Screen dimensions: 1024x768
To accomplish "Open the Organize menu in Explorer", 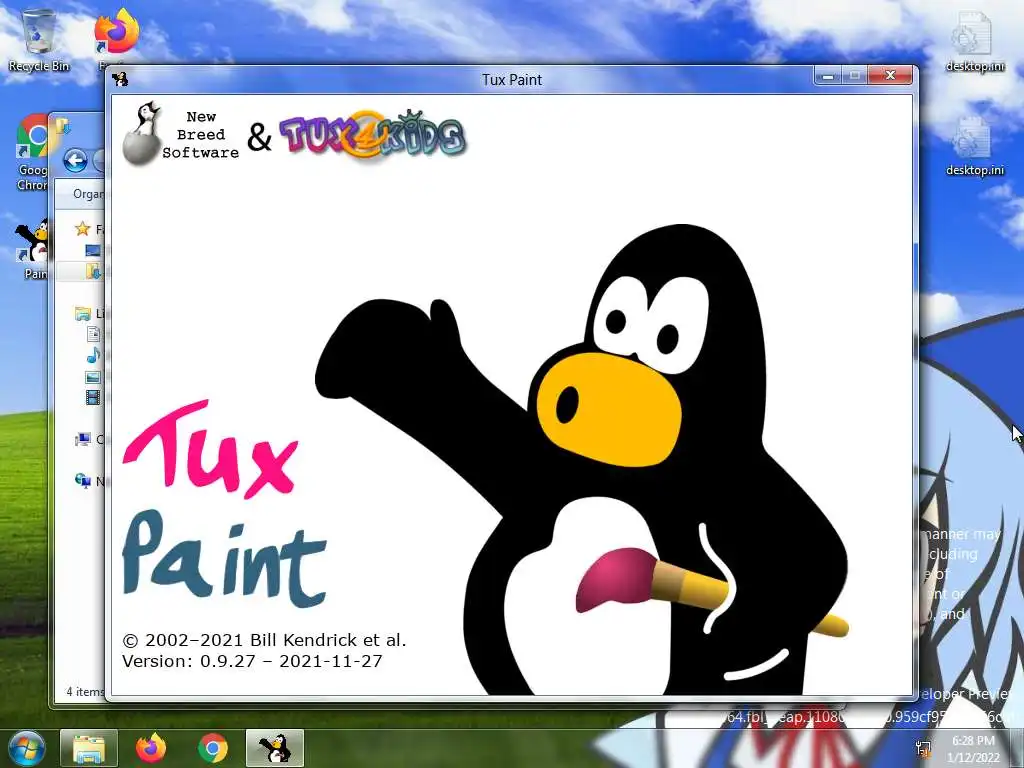I will [x=88, y=194].
